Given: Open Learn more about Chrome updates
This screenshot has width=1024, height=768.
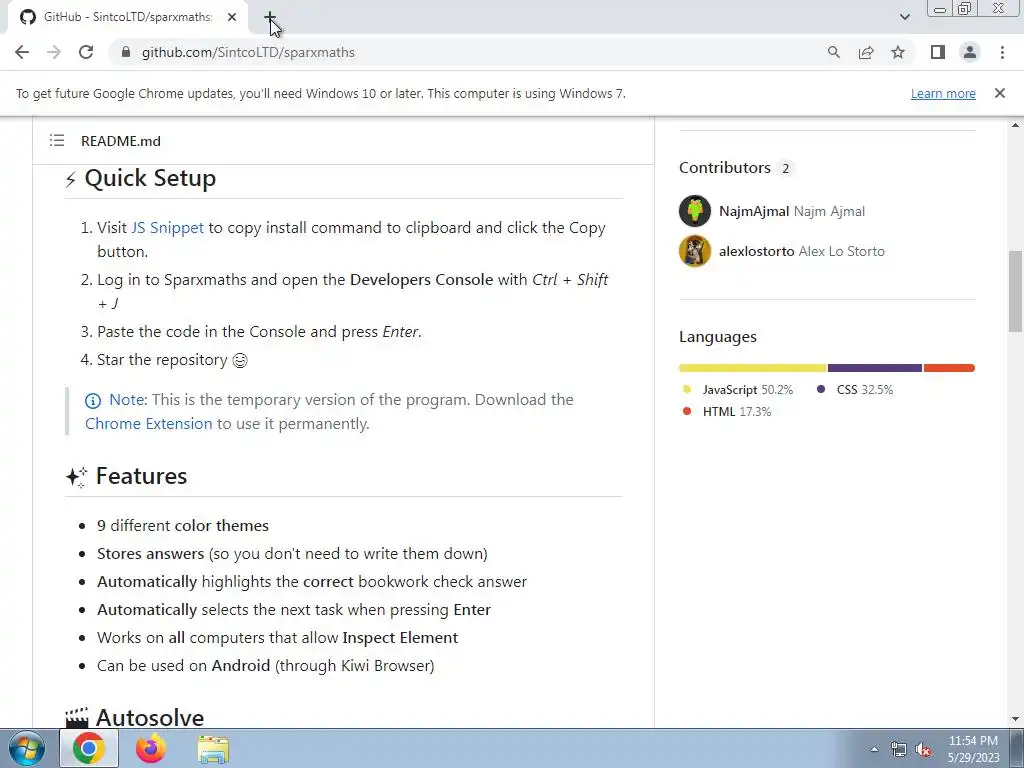Looking at the screenshot, I should (943, 93).
